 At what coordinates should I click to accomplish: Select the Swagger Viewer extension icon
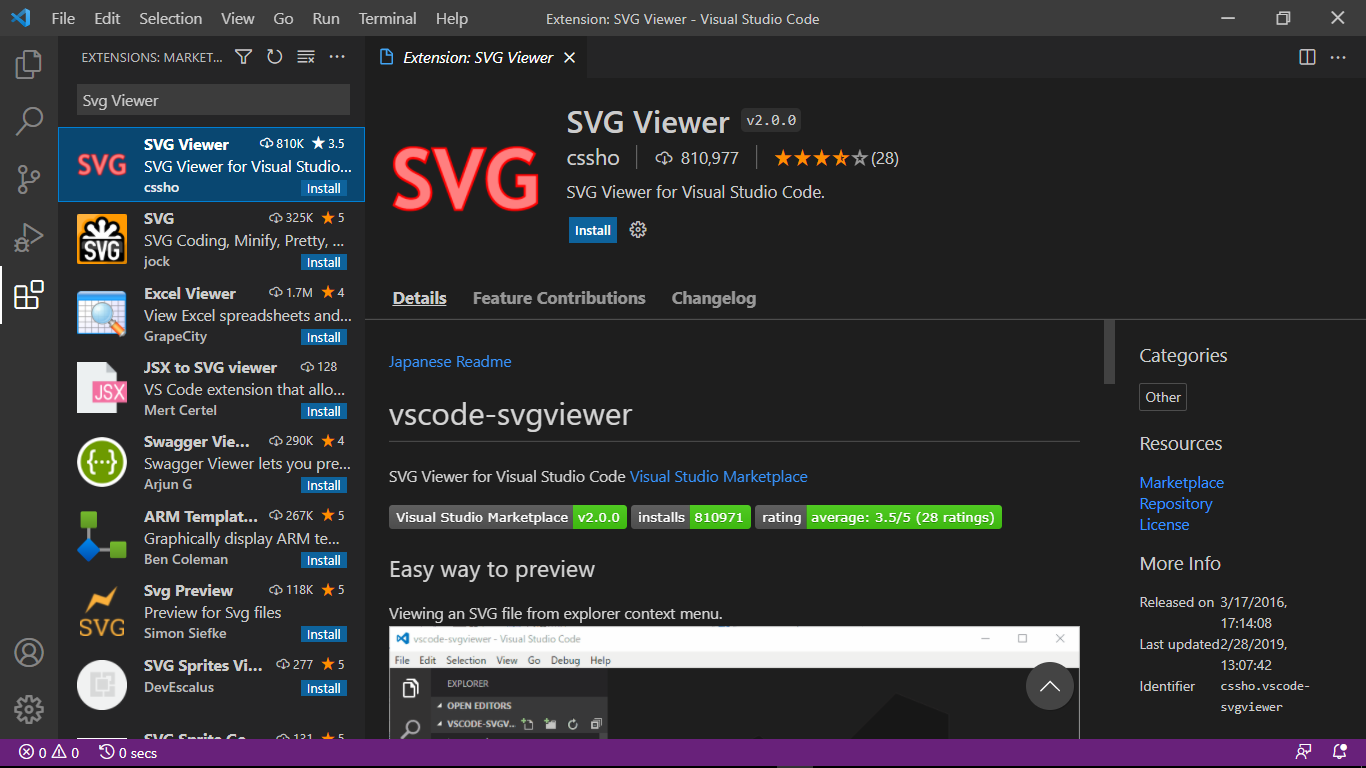coord(102,462)
